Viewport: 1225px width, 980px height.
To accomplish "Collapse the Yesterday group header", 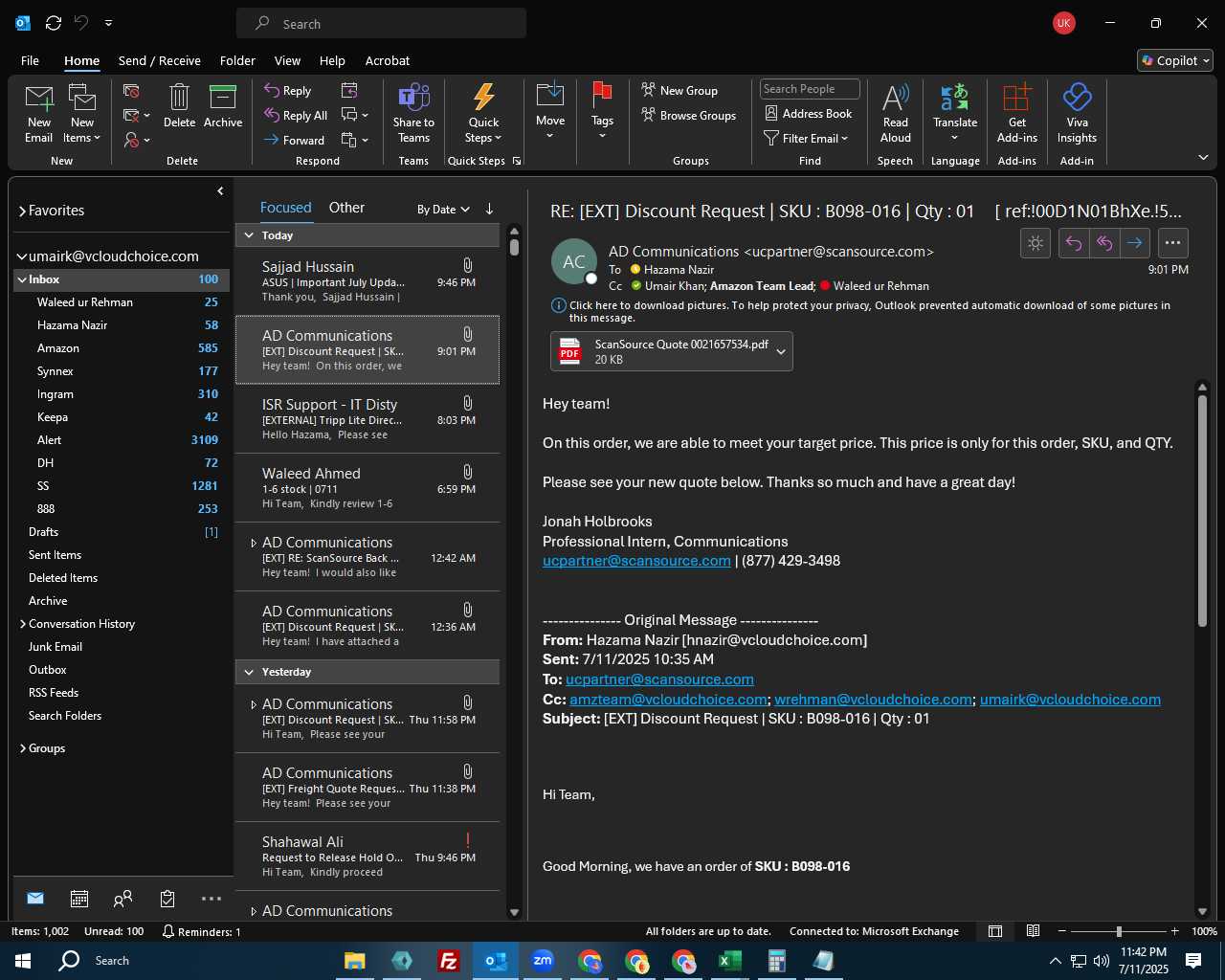I will (x=249, y=672).
